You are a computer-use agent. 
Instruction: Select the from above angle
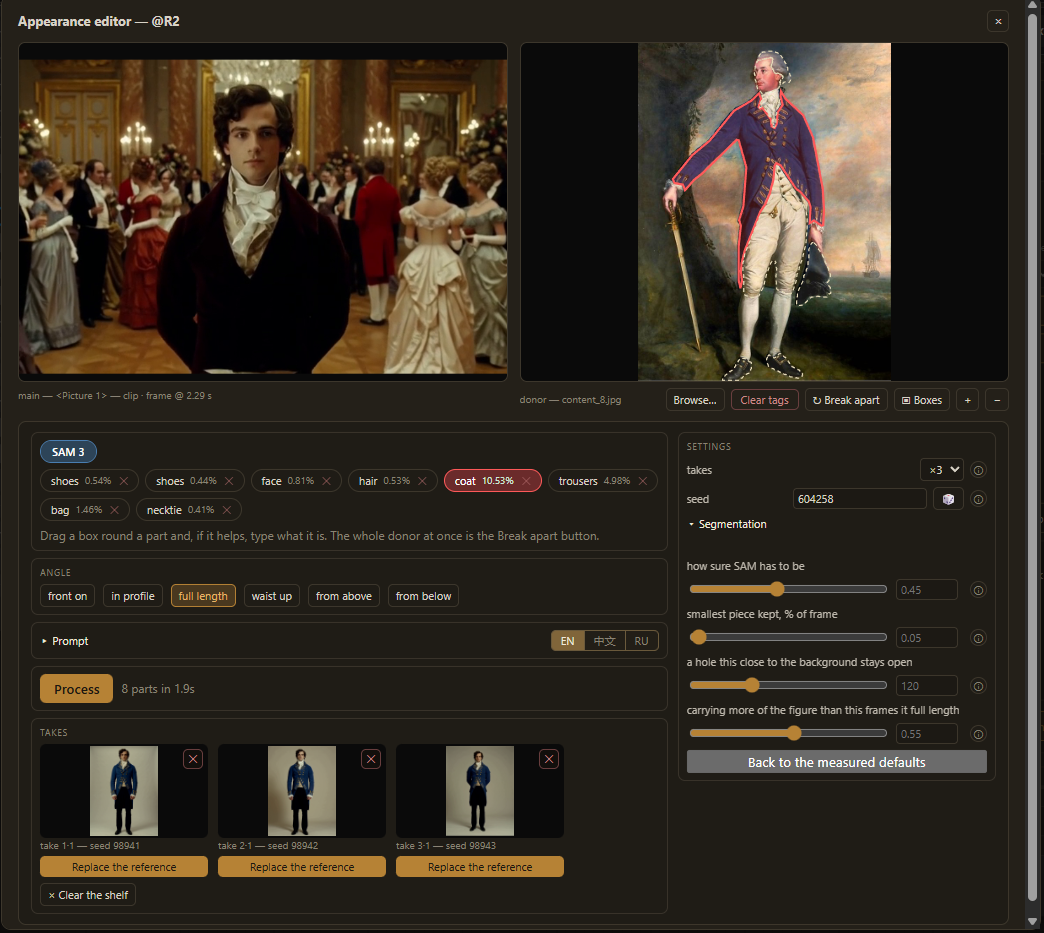344,596
